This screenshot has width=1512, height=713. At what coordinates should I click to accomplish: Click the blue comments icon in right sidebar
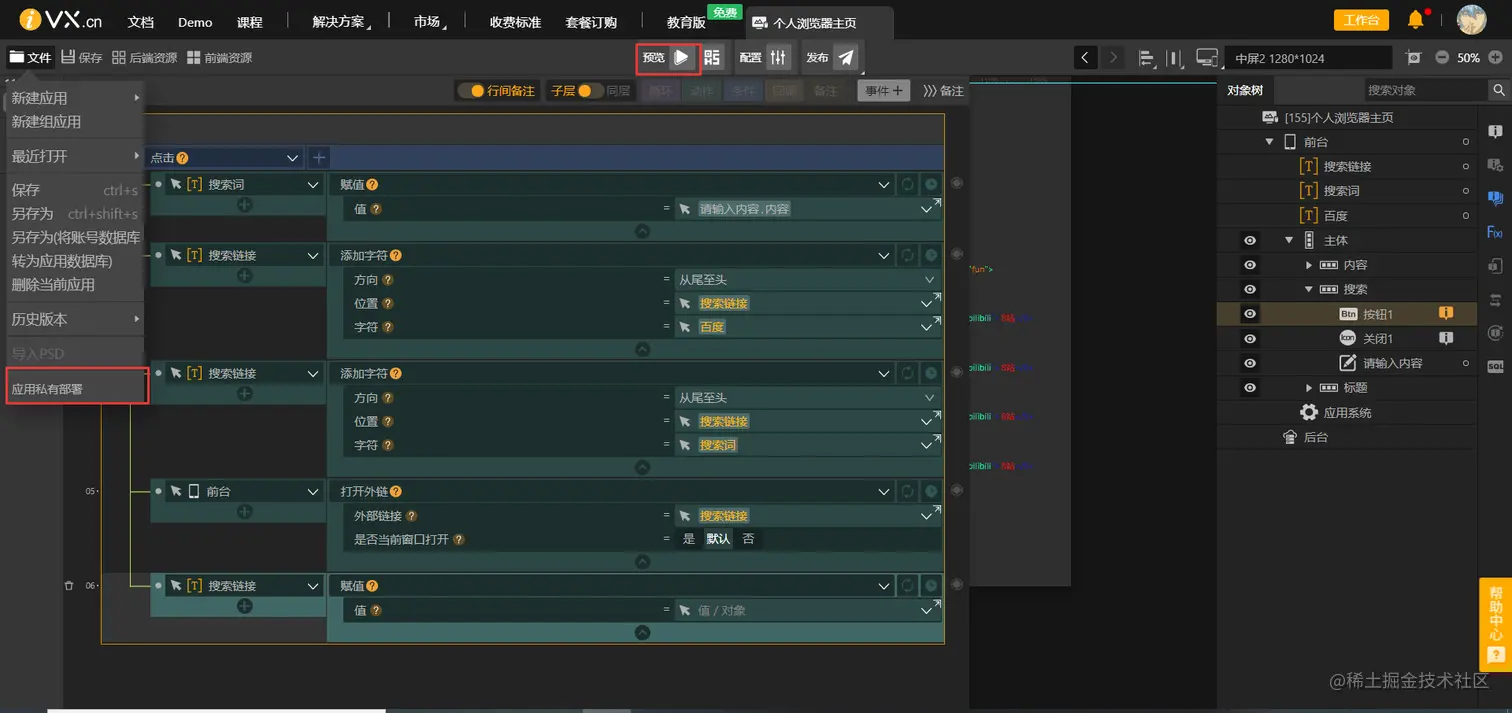[1495, 198]
